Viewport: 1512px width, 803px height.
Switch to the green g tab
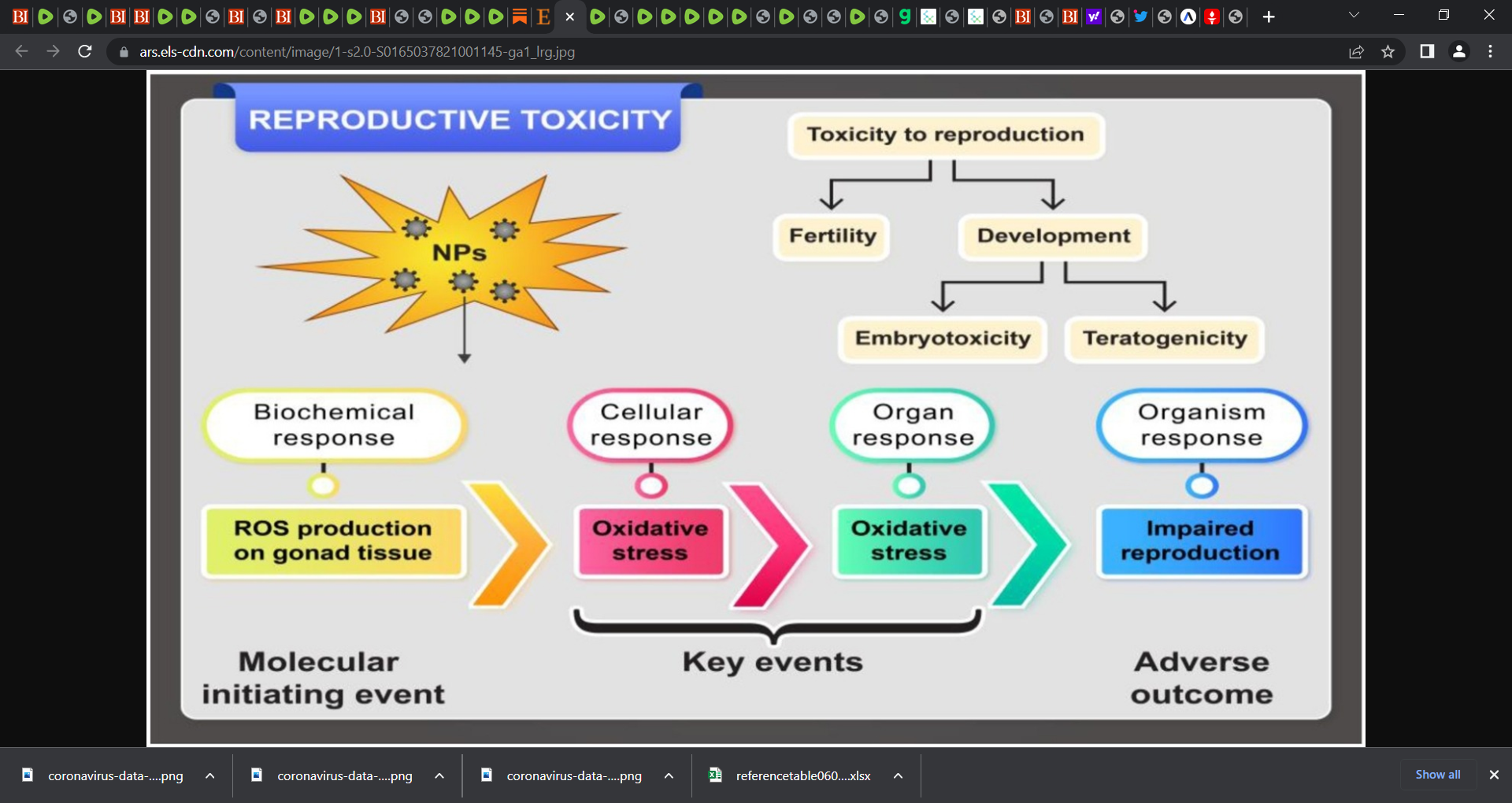tap(905, 17)
